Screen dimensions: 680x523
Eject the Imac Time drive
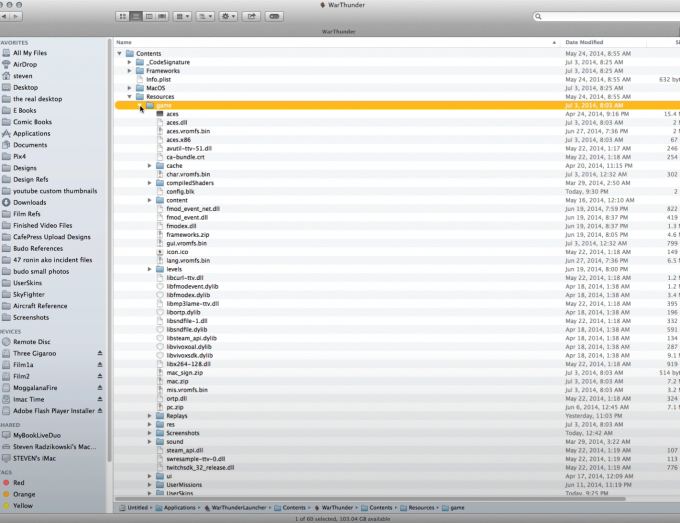pyautogui.click(x=100, y=399)
